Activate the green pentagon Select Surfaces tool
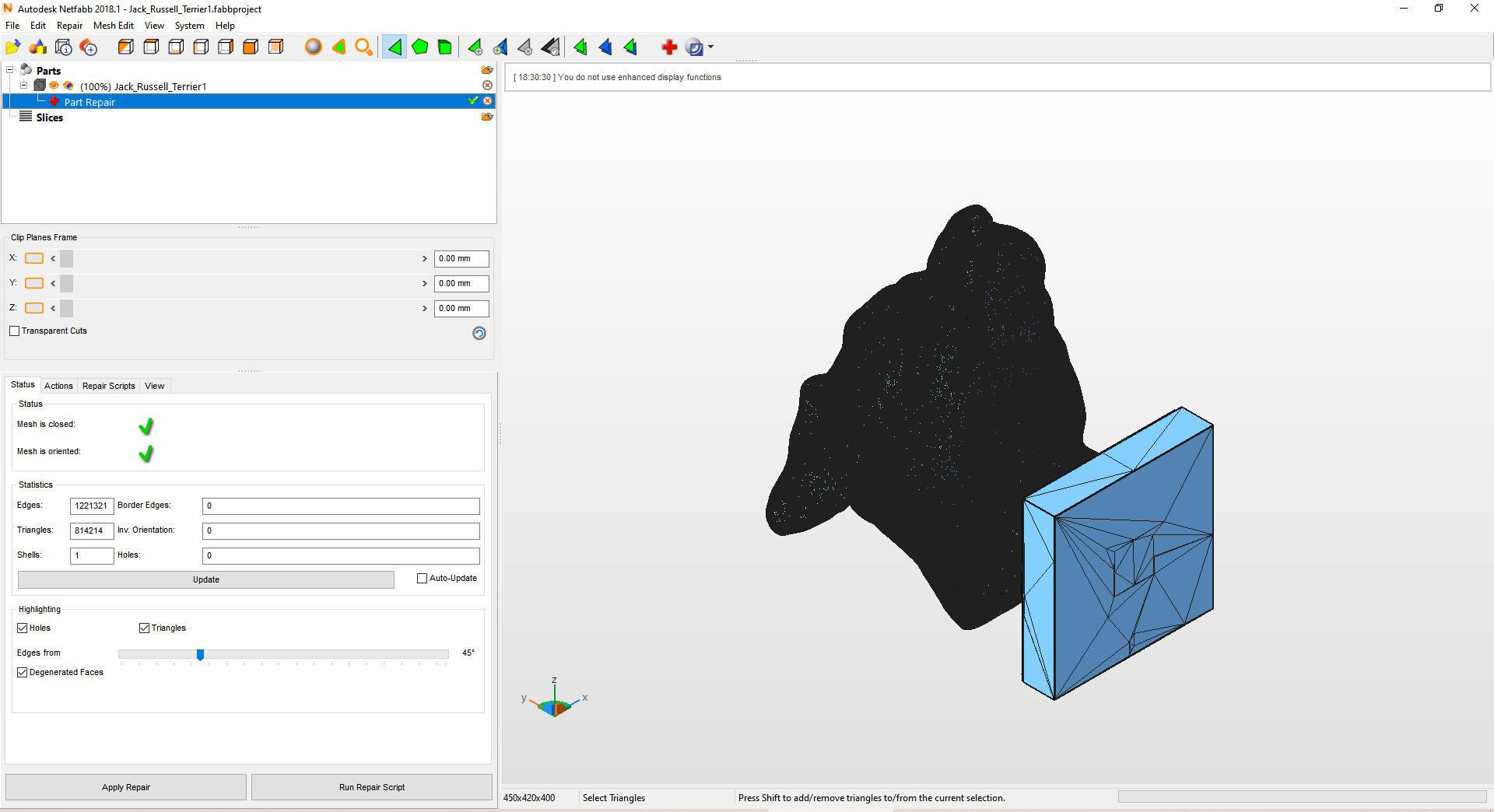1494x812 pixels. point(420,47)
